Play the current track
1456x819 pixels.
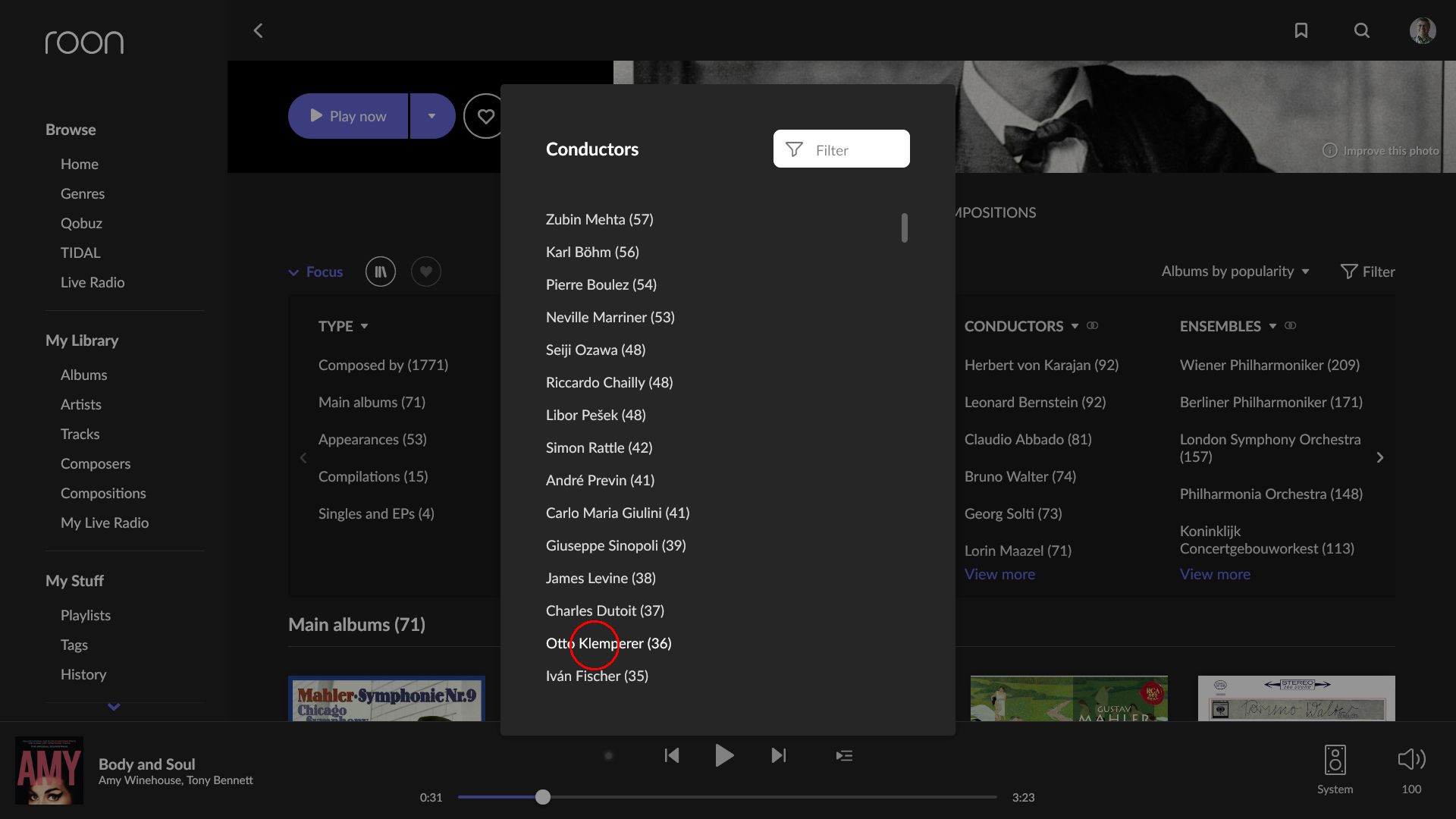[724, 755]
